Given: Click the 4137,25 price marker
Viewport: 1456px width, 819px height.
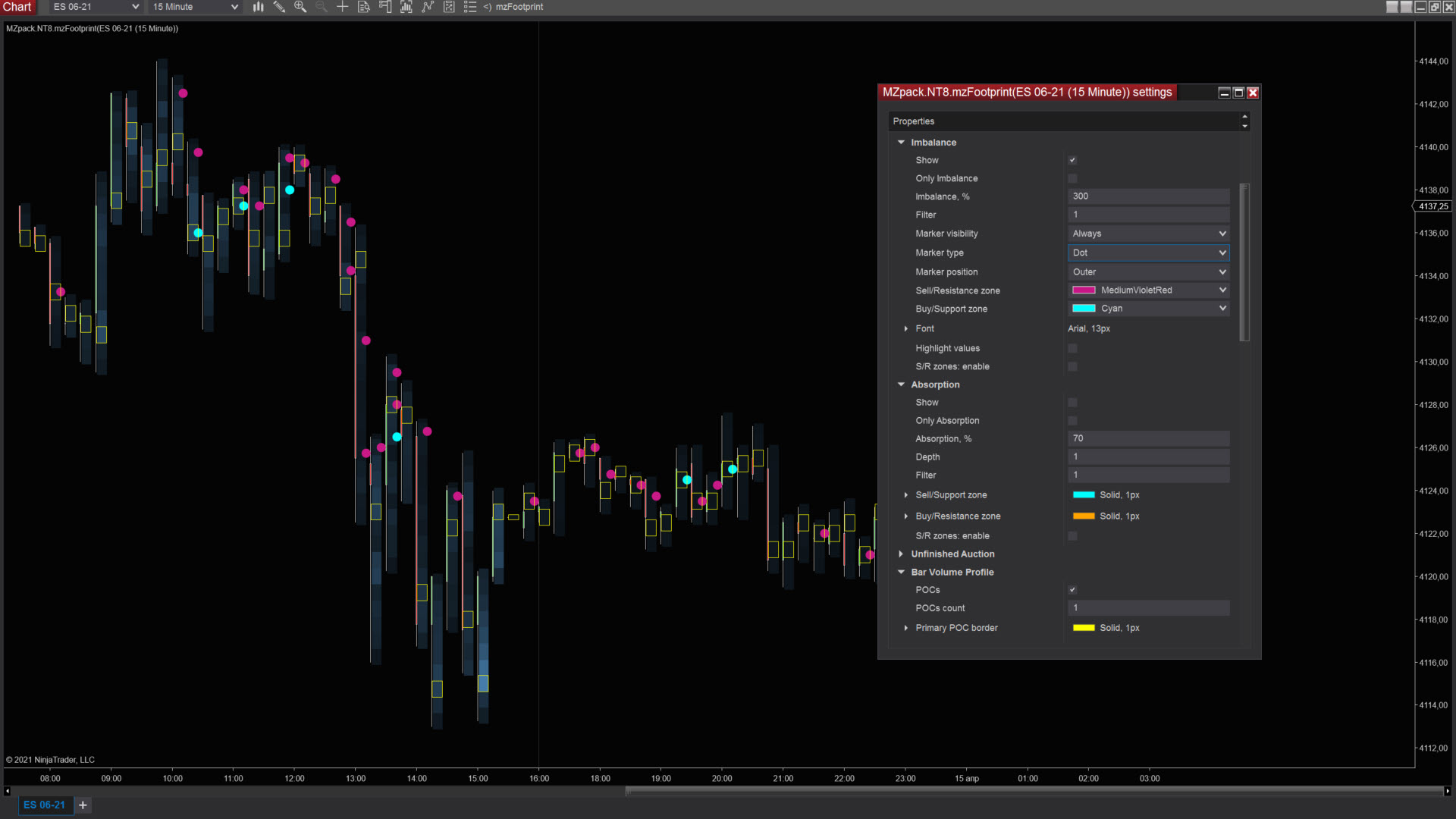Looking at the screenshot, I should [x=1432, y=206].
